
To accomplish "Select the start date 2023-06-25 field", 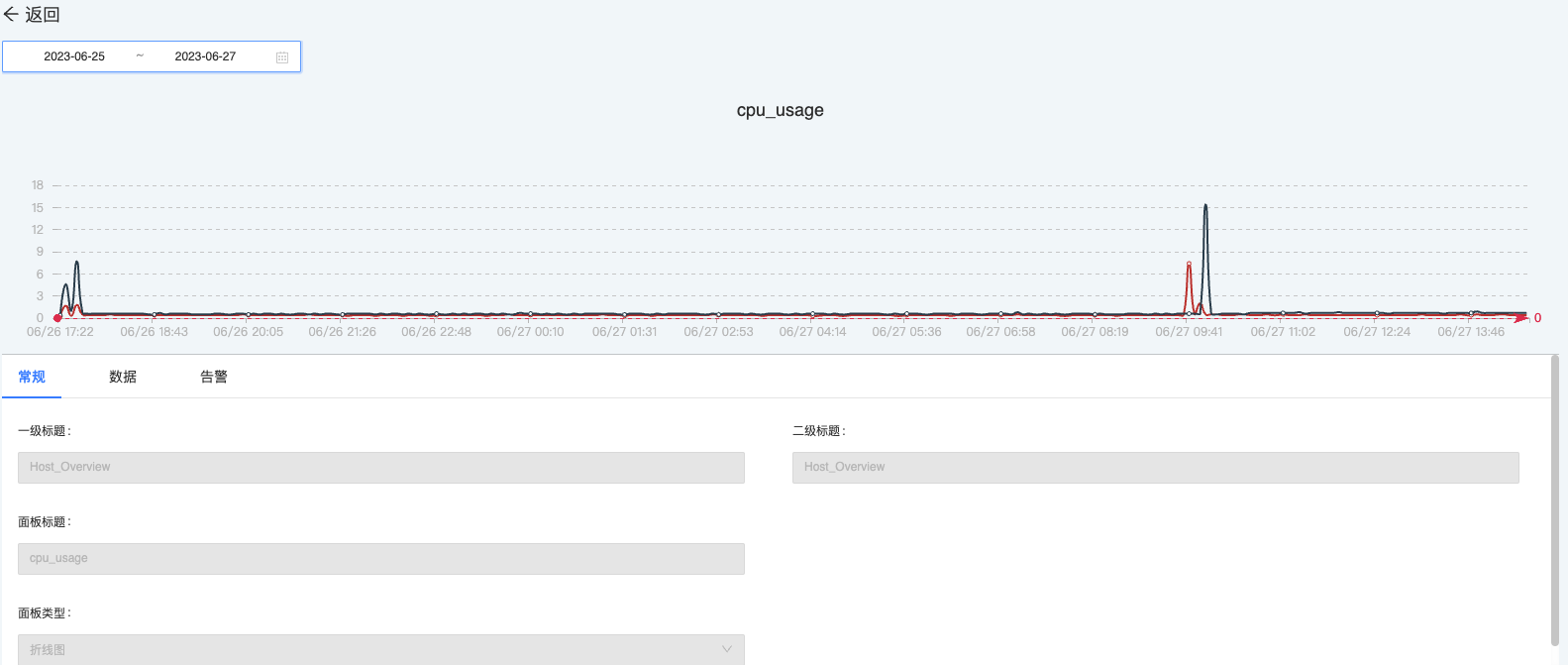I will click(x=74, y=56).
